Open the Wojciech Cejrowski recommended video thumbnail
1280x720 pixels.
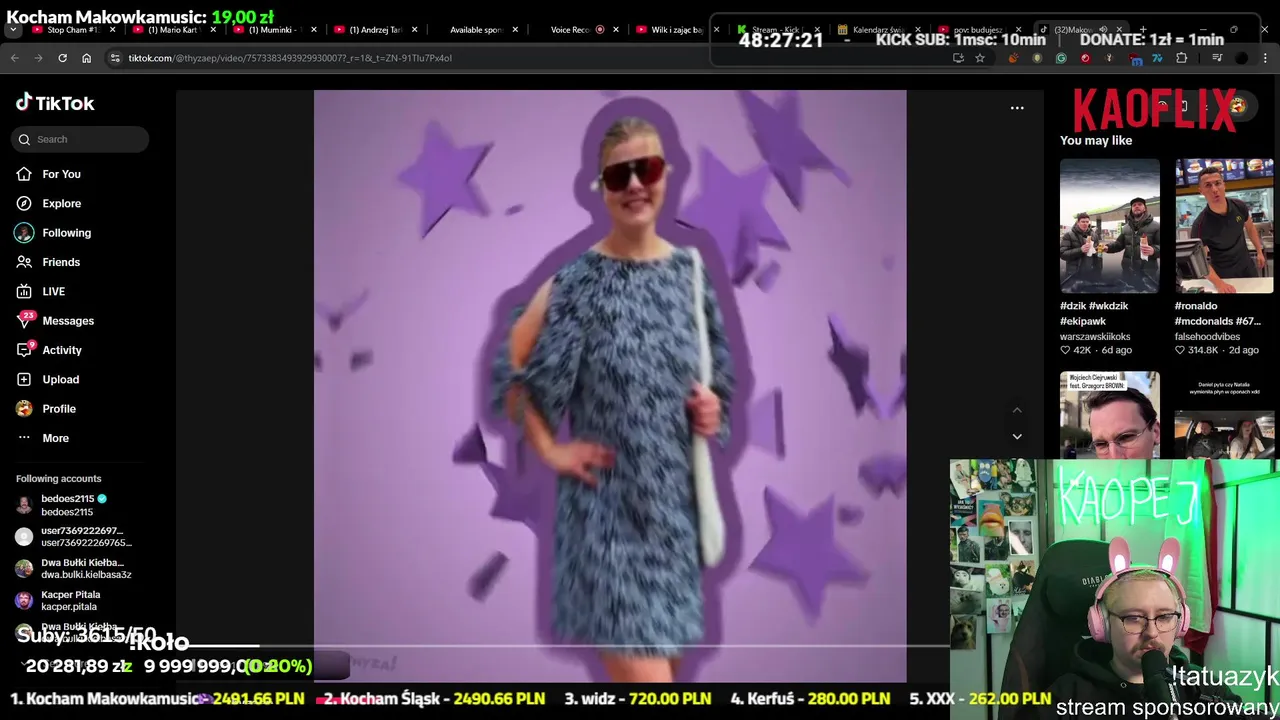[x=1110, y=415]
